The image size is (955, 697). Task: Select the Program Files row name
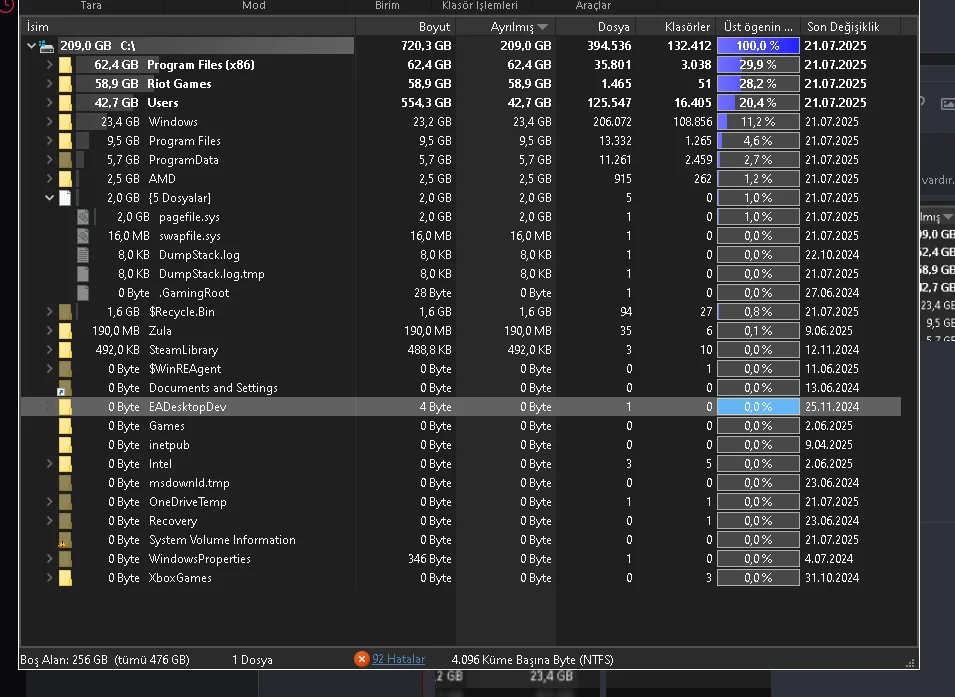click(x=185, y=141)
